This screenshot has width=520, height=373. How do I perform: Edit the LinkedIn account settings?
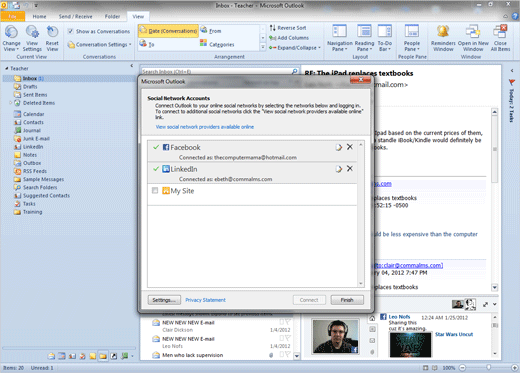(x=339, y=169)
